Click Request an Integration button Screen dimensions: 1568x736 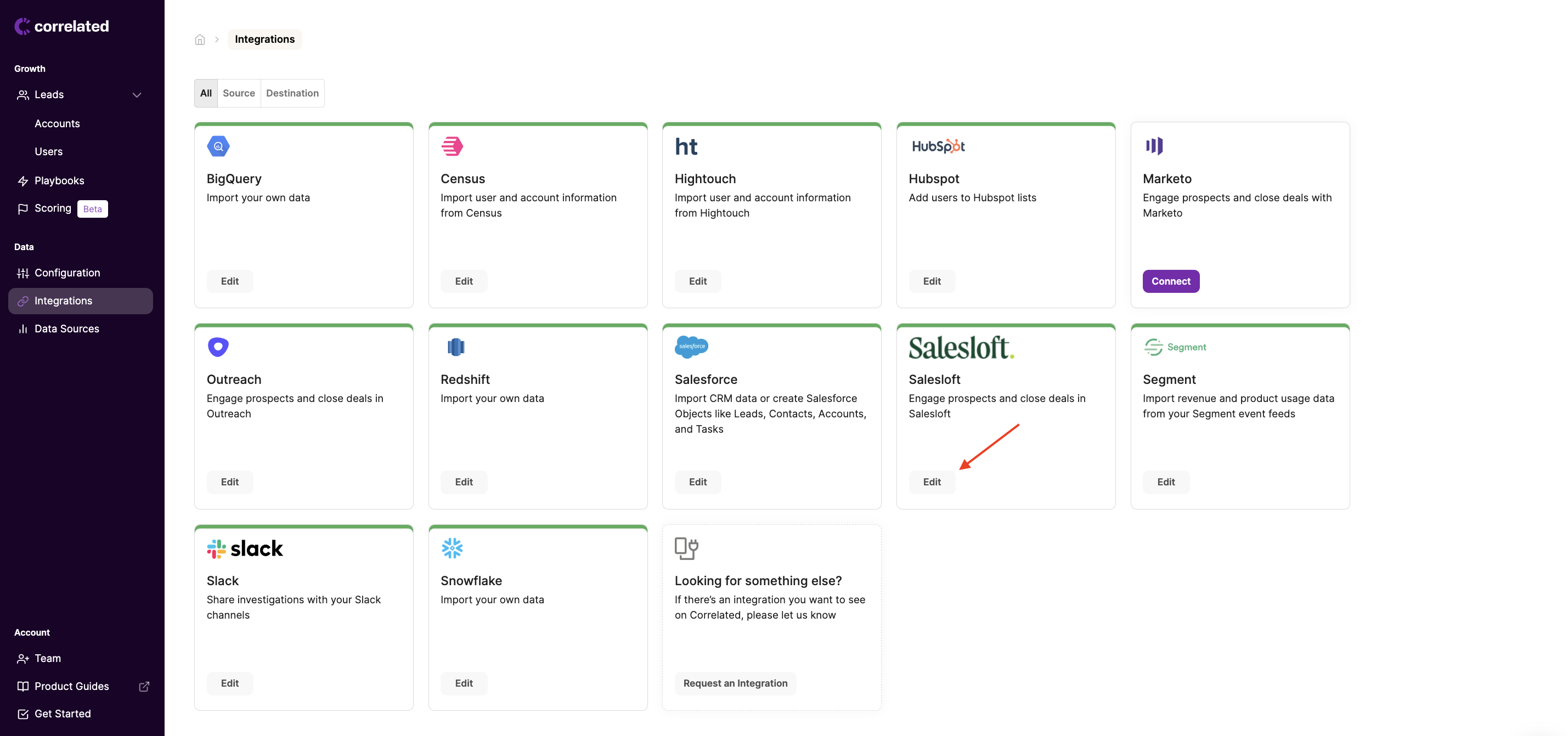(735, 683)
